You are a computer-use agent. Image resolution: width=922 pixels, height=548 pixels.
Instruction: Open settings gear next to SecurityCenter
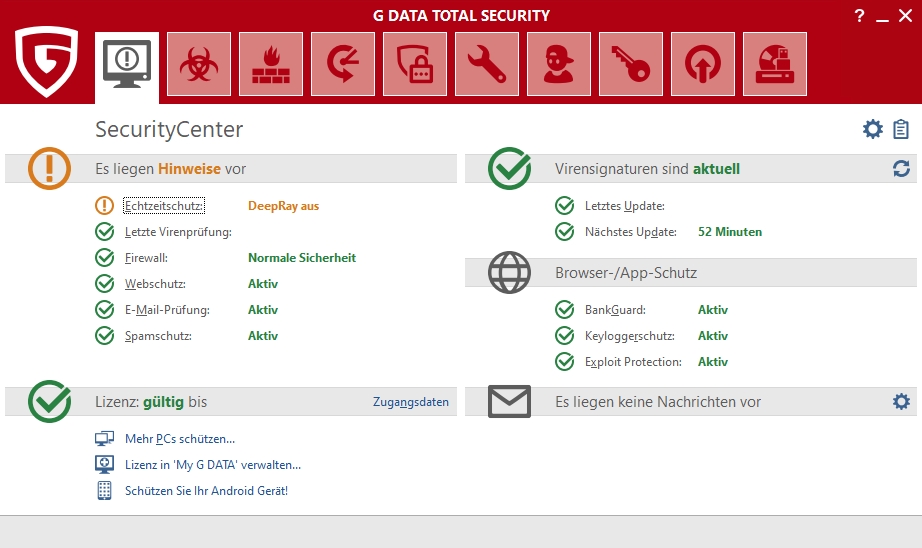pos(873,129)
